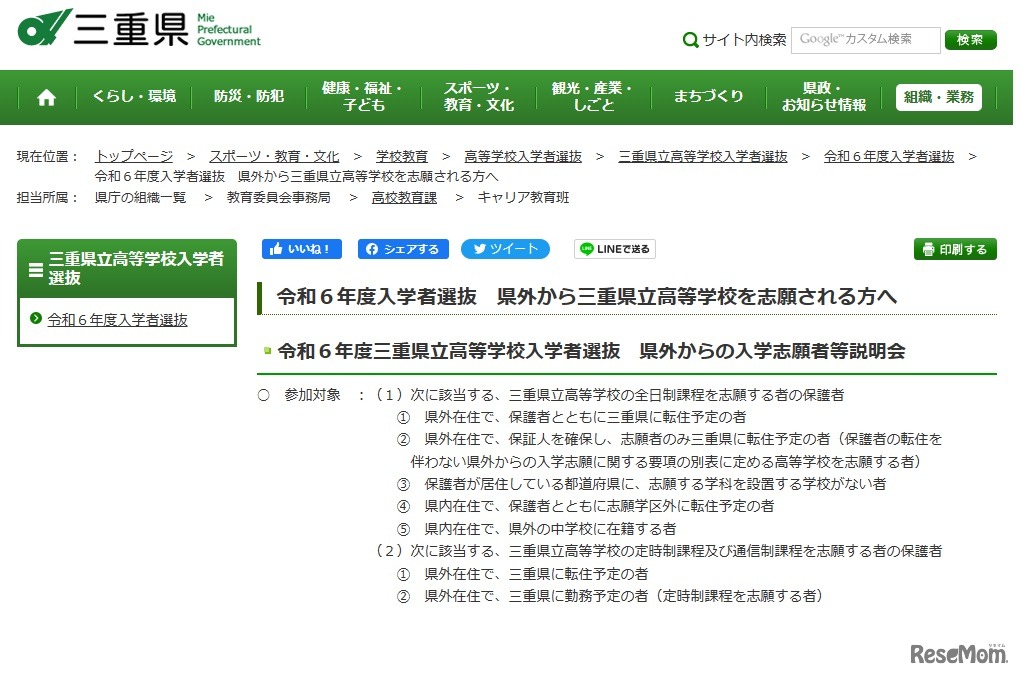
Task: Click the home icon in the green navigation bar
Action: [x=46, y=96]
